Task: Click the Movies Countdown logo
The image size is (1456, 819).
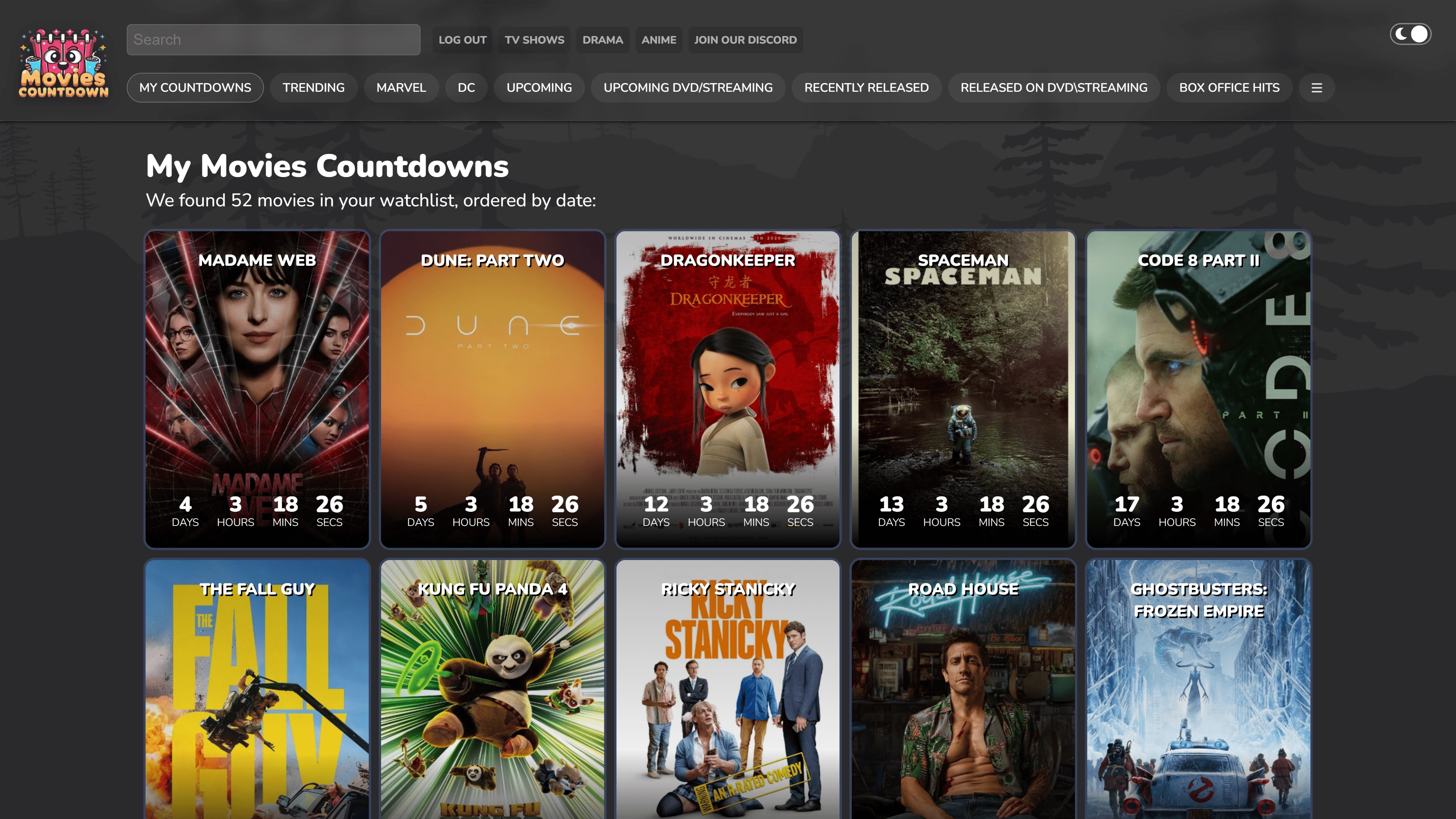Action: tap(63, 63)
